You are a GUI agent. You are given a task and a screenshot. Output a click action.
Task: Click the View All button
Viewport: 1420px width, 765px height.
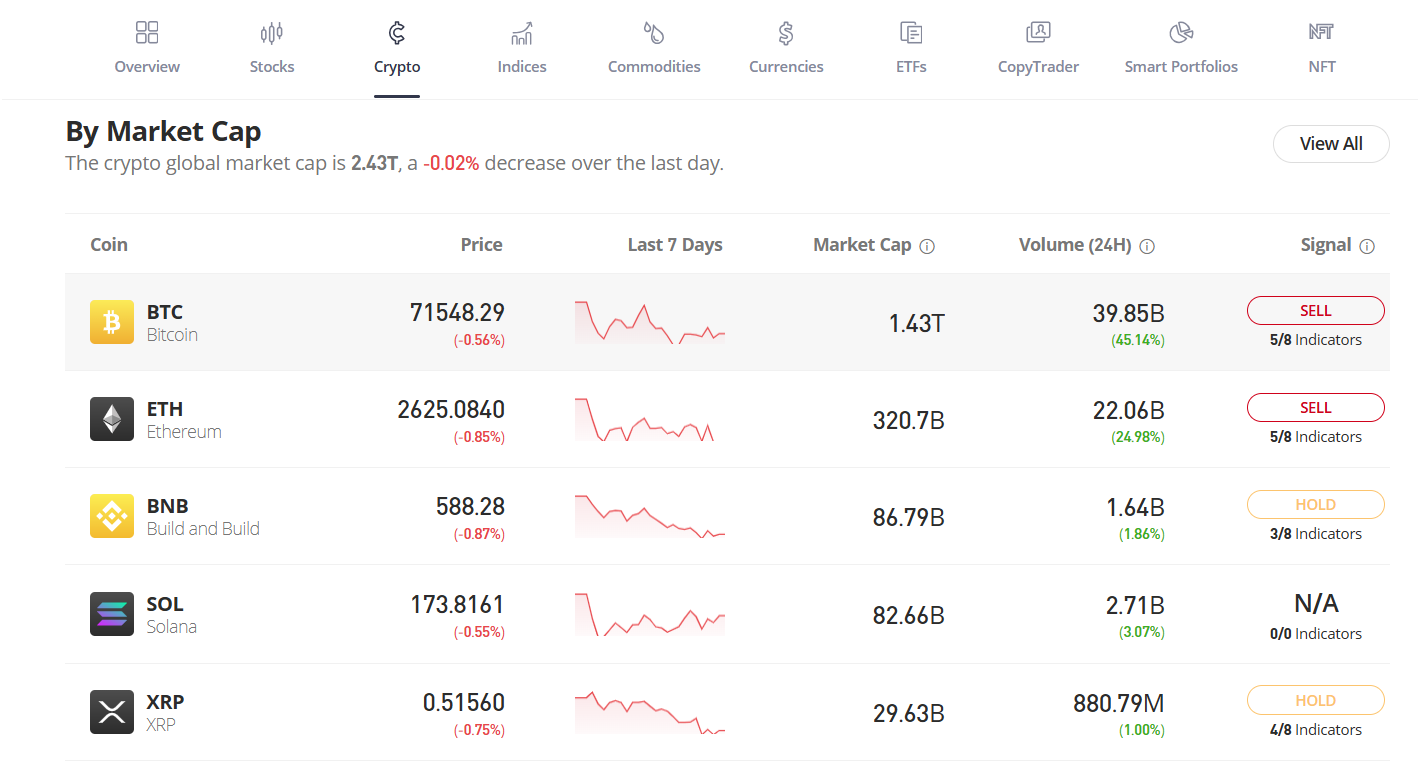1331,144
